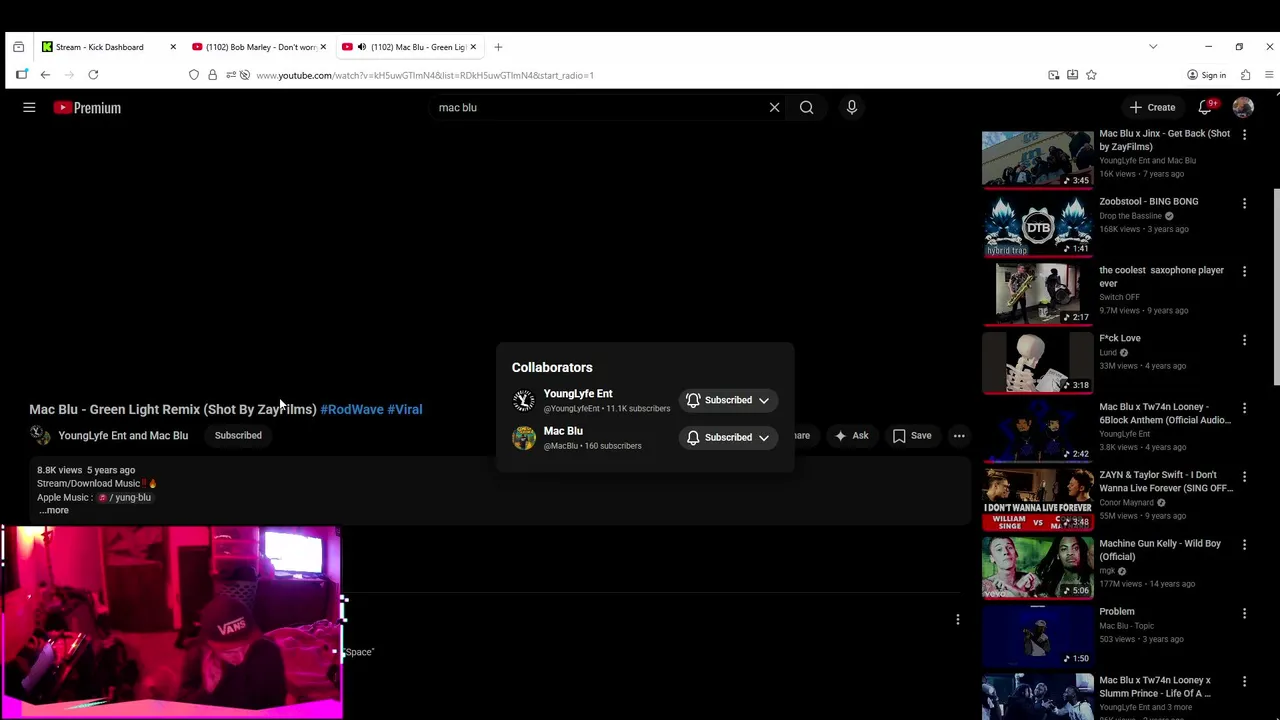This screenshot has height=720, width=1280.
Task: Ask about this video
Action: [x=852, y=436]
